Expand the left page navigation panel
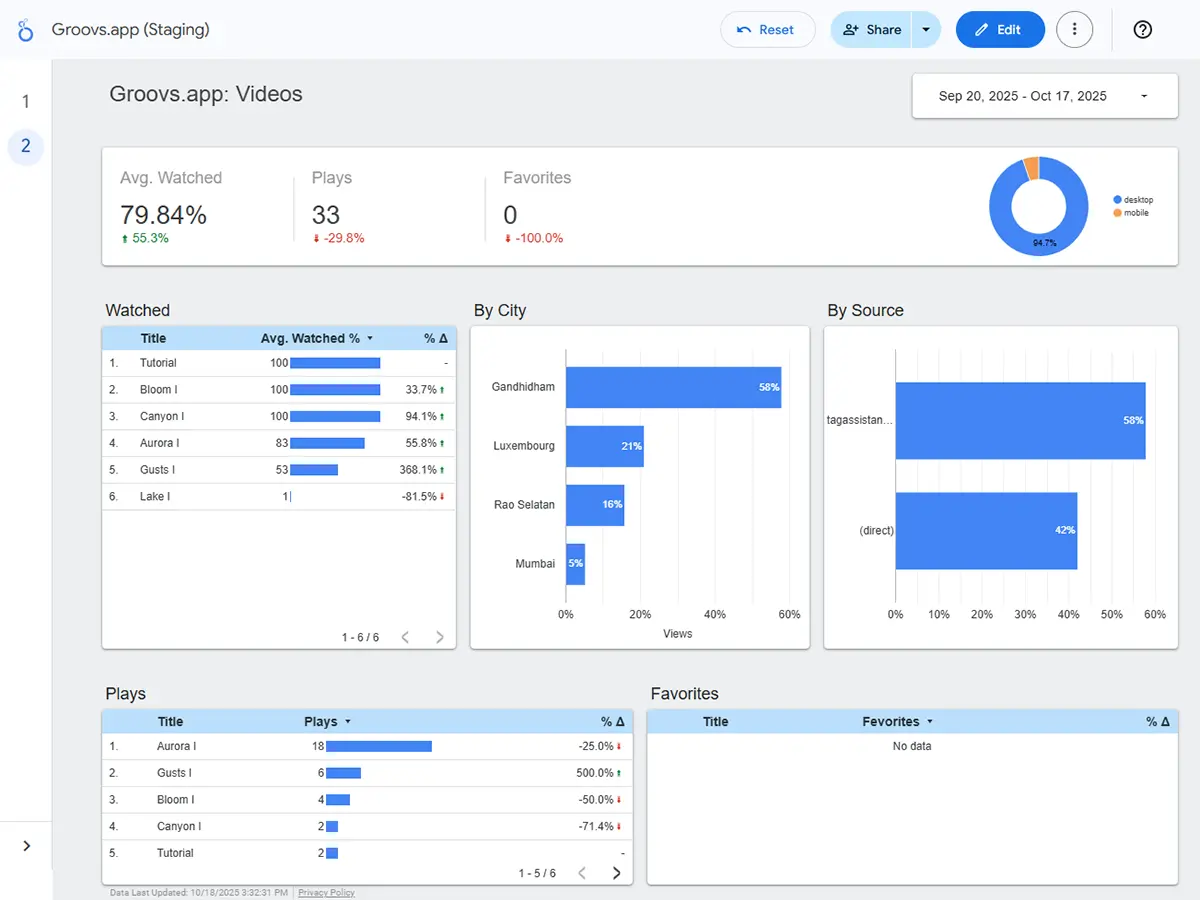 [26, 846]
